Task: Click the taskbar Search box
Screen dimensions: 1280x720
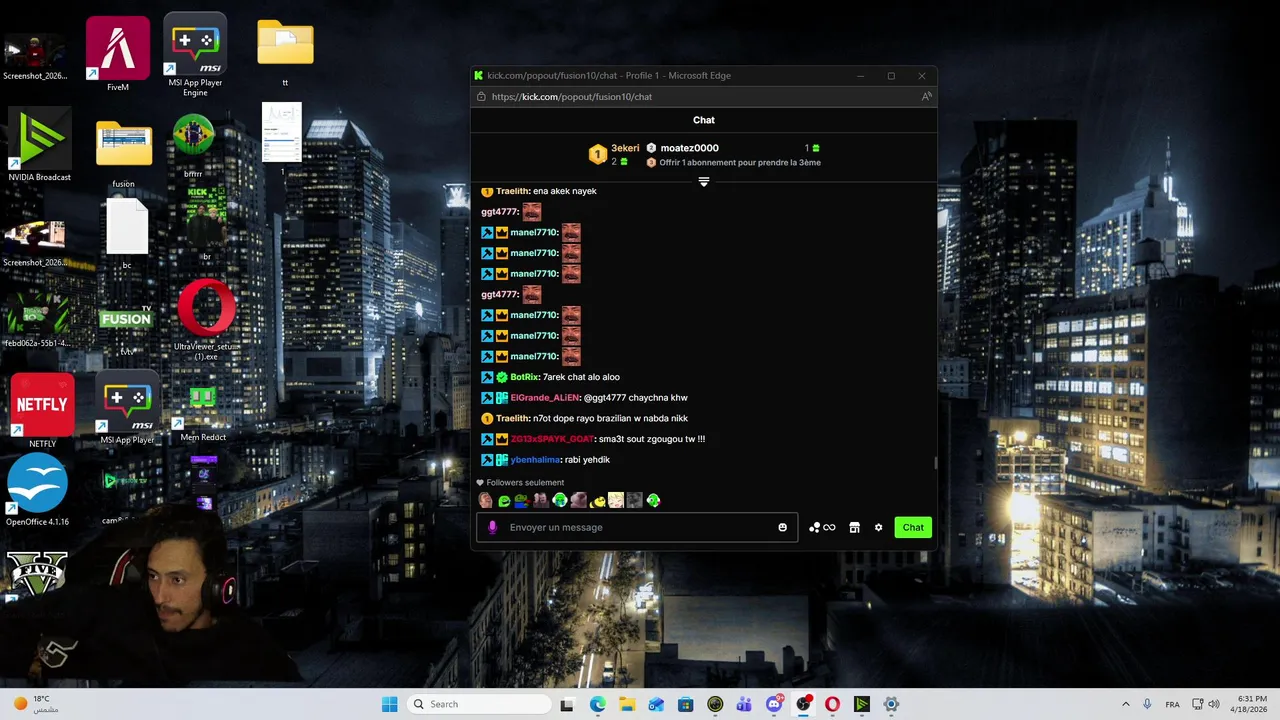Action: [x=479, y=704]
